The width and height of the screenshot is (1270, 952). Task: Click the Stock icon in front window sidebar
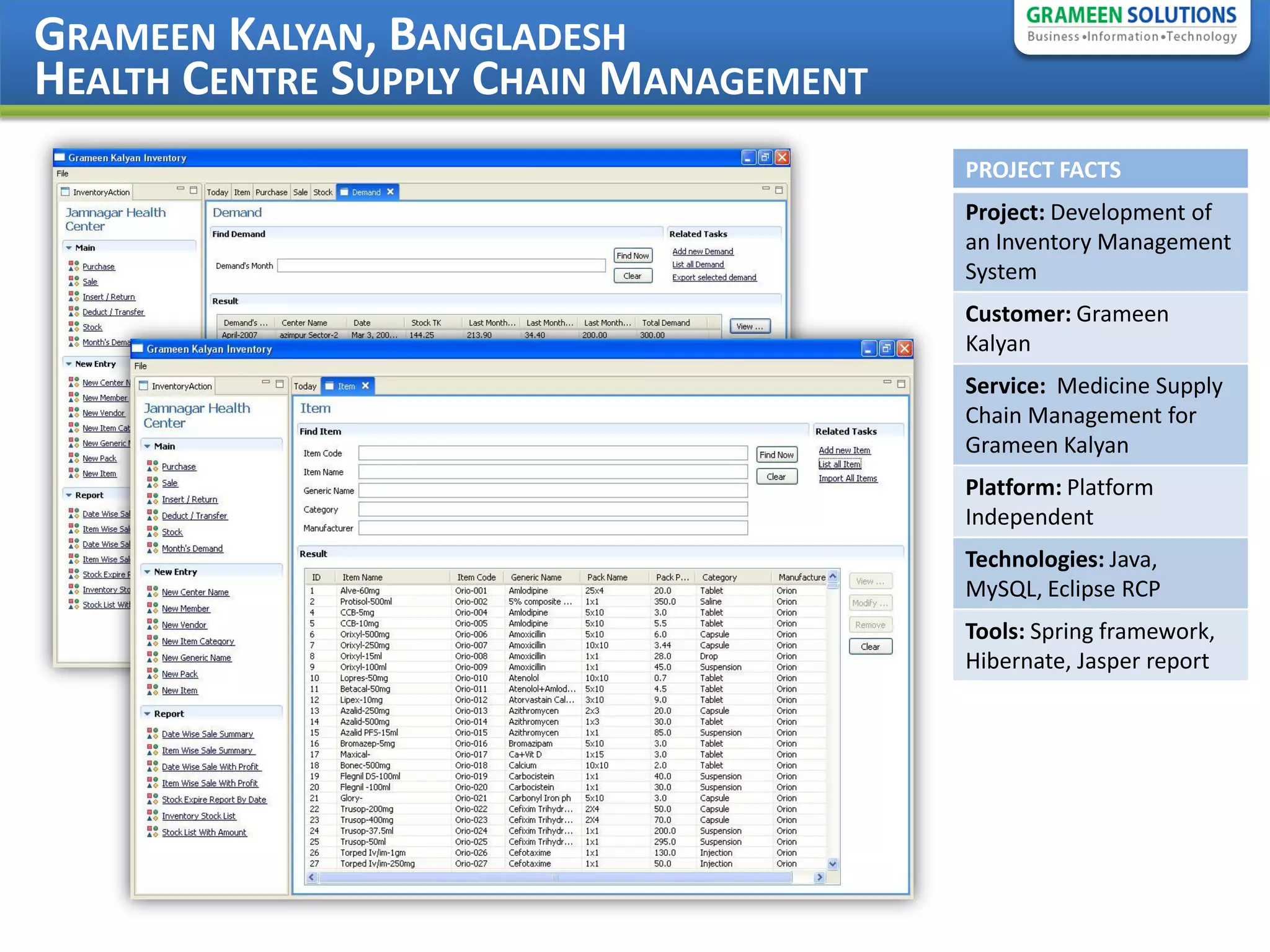[152, 532]
